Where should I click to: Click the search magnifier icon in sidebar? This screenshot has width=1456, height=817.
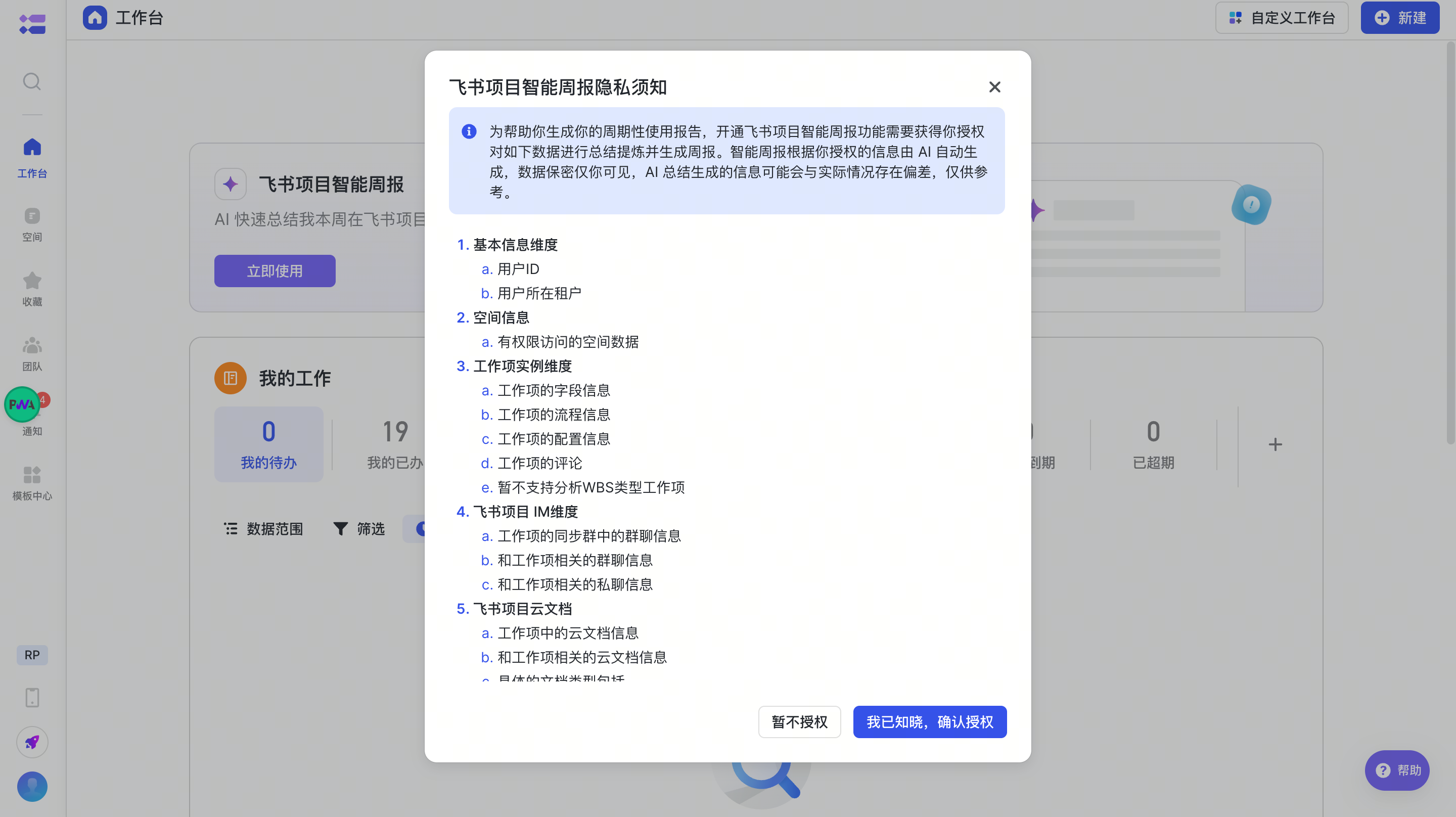pos(32,81)
